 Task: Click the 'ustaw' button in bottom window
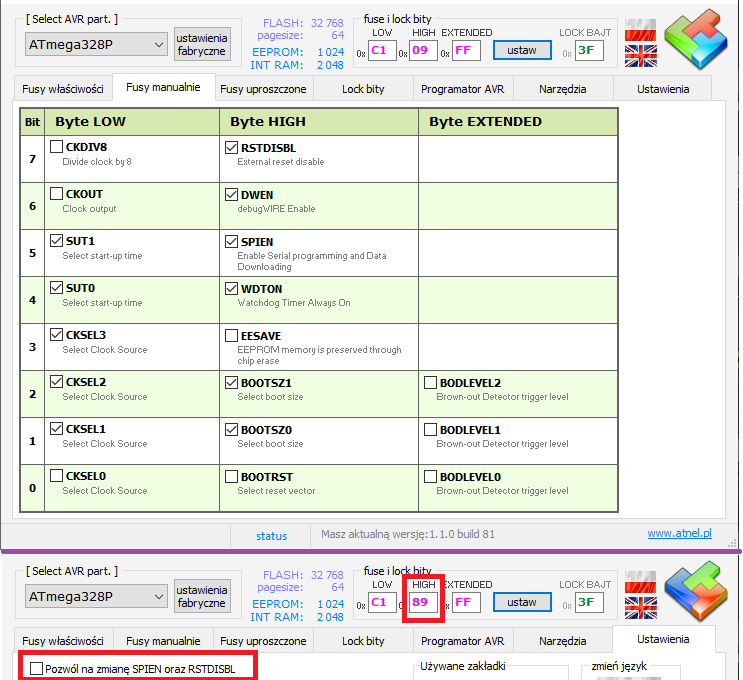[522, 602]
